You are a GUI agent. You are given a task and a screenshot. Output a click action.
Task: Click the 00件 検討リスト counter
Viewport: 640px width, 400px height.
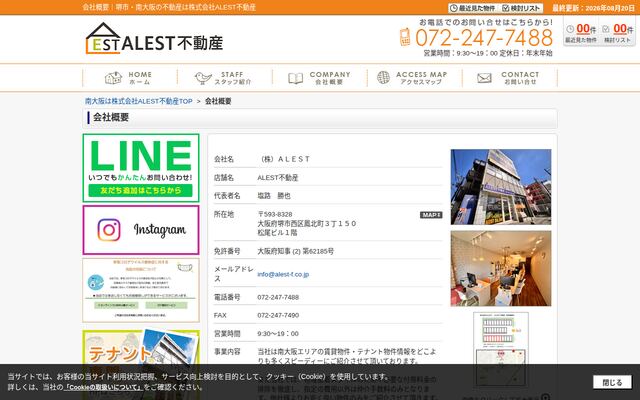pos(617,31)
